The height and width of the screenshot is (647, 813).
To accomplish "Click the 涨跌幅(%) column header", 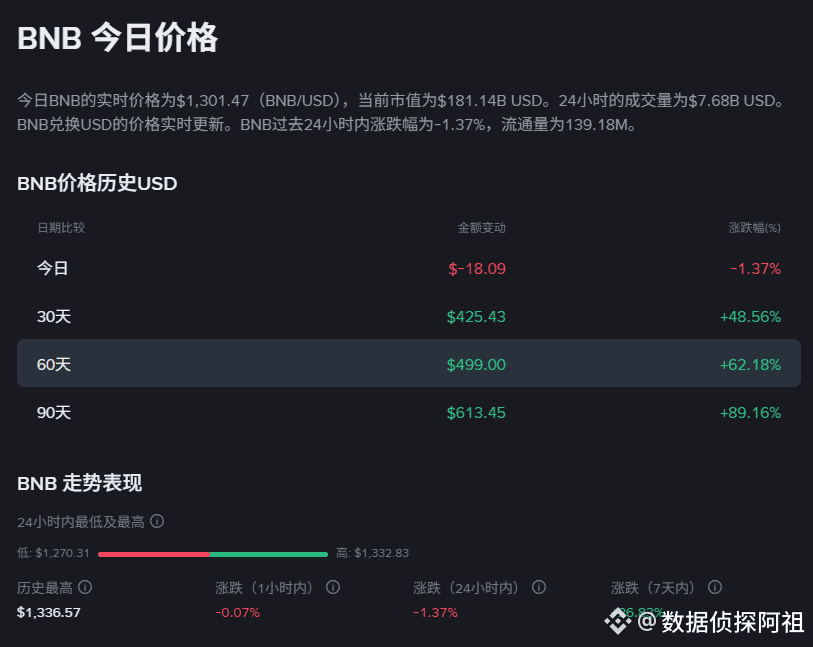I will point(754,228).
